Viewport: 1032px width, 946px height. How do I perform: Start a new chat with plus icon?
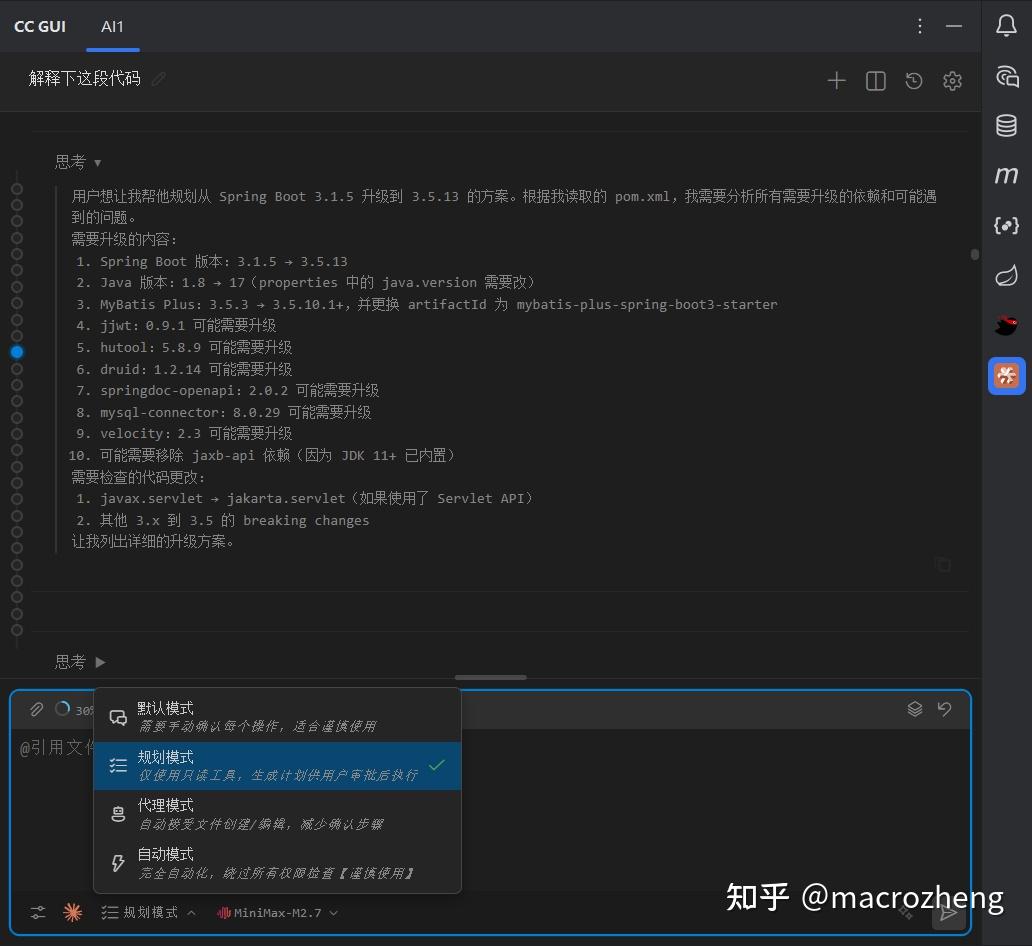click(x=836, y=80)
